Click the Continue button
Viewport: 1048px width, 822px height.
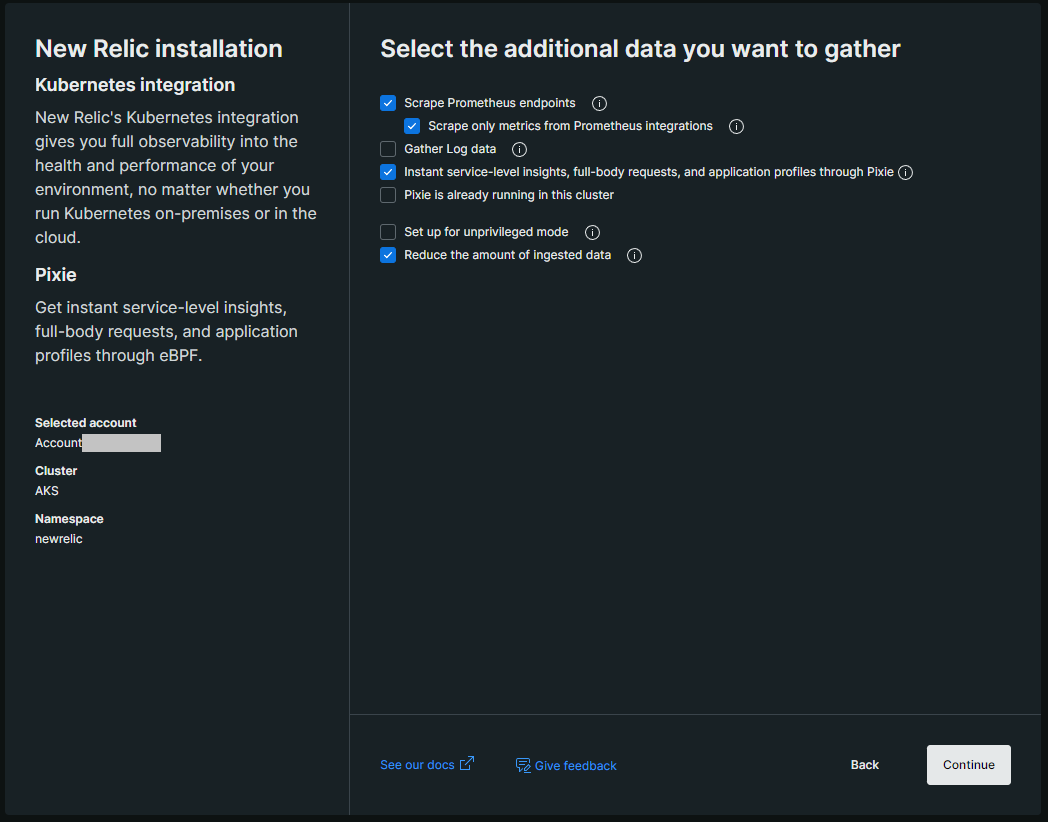tap(968, 765)
